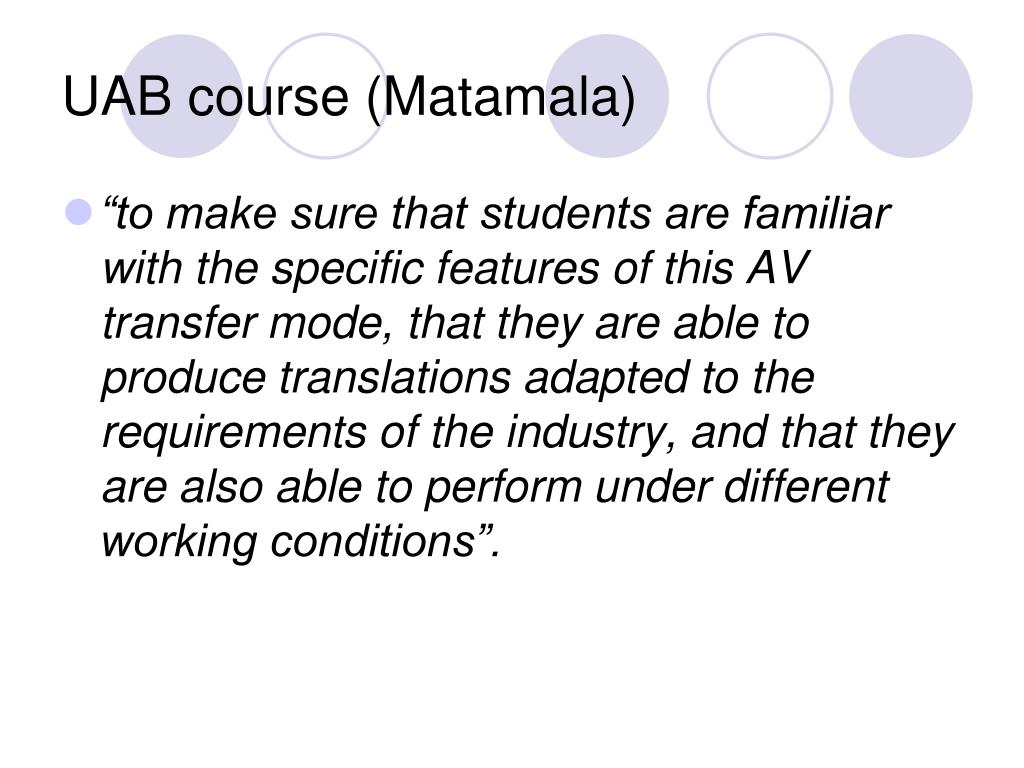Select the outlined circle behind the word "course"

(325, 96)
